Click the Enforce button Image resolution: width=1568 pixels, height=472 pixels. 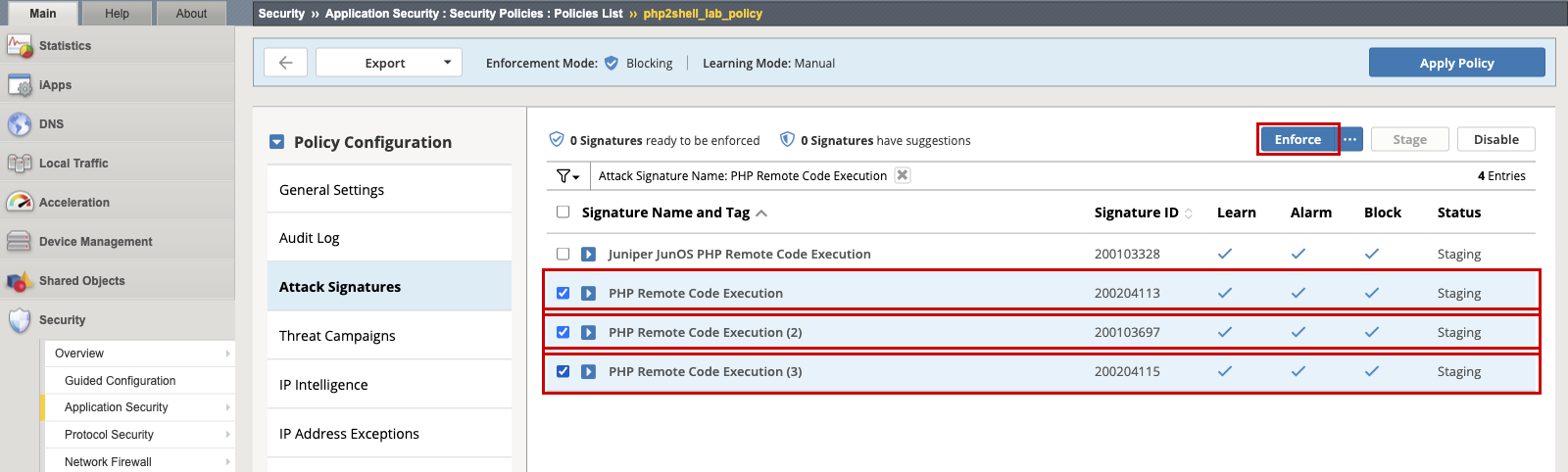click(x=1298, y=139)
